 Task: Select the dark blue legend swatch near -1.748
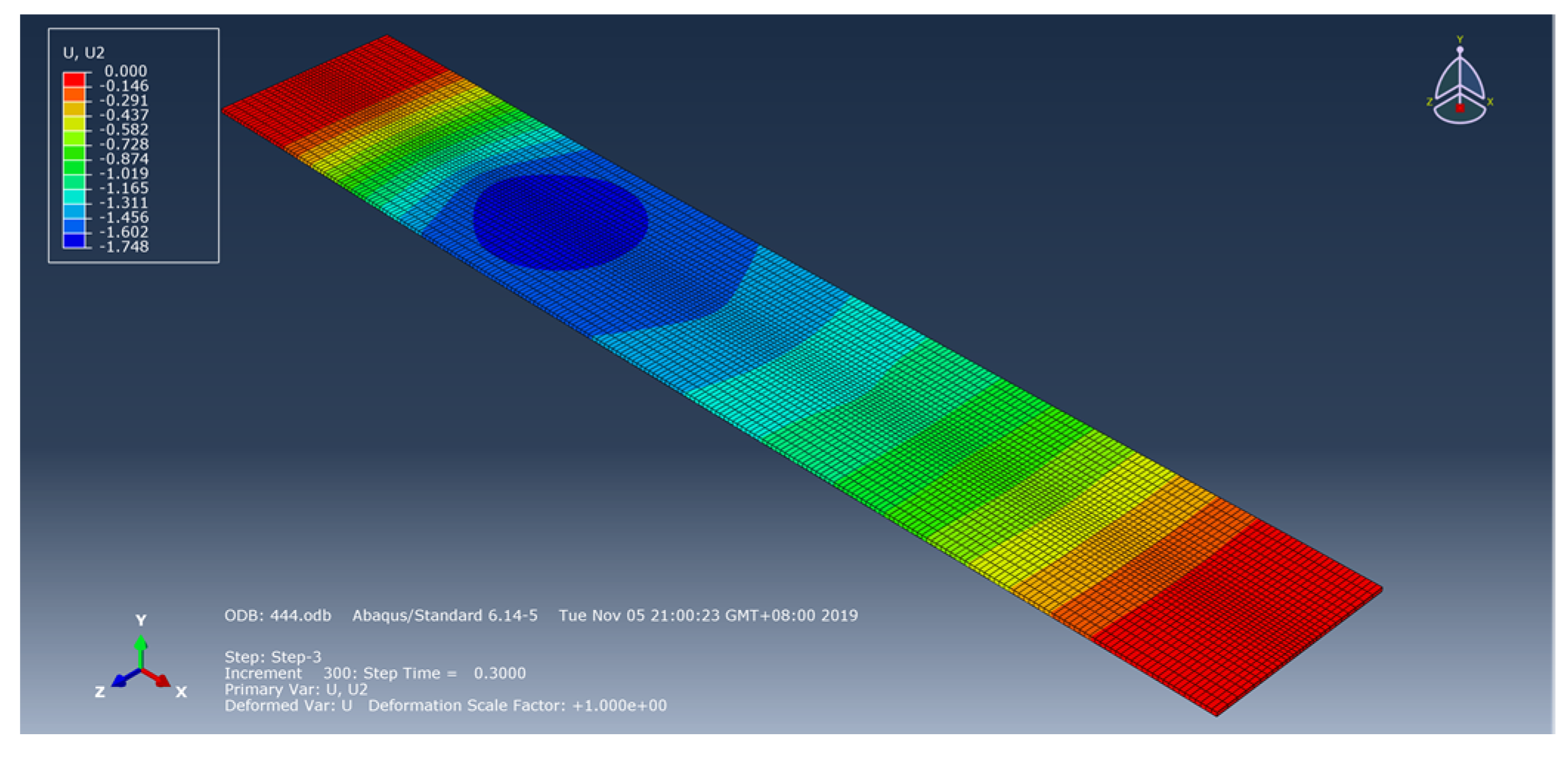[x=74, y=240]
